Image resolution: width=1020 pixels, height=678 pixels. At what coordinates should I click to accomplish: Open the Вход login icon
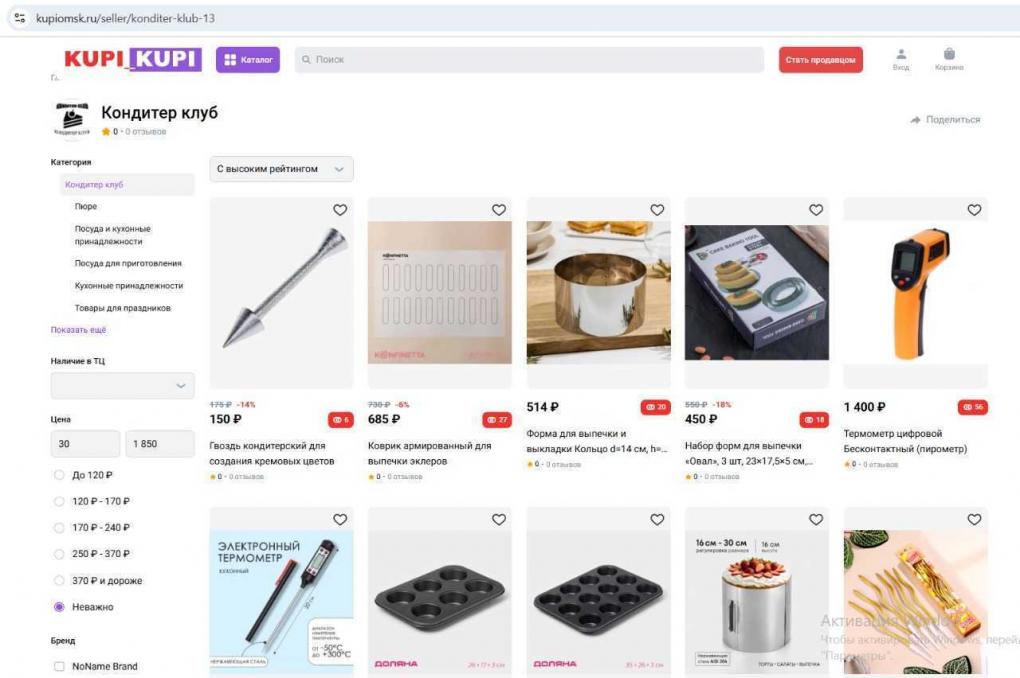point(901,54)
